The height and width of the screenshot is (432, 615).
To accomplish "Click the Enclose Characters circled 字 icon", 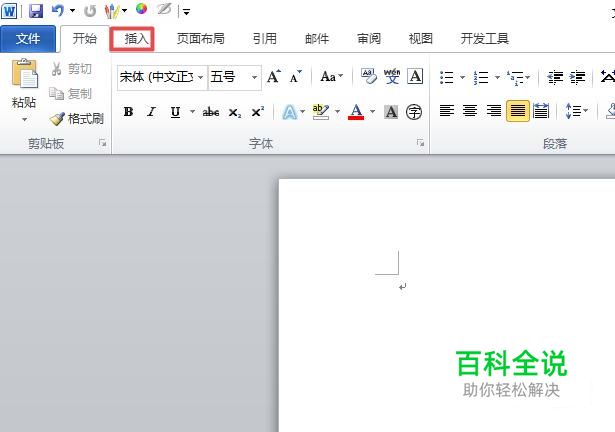I will (414, 113).
